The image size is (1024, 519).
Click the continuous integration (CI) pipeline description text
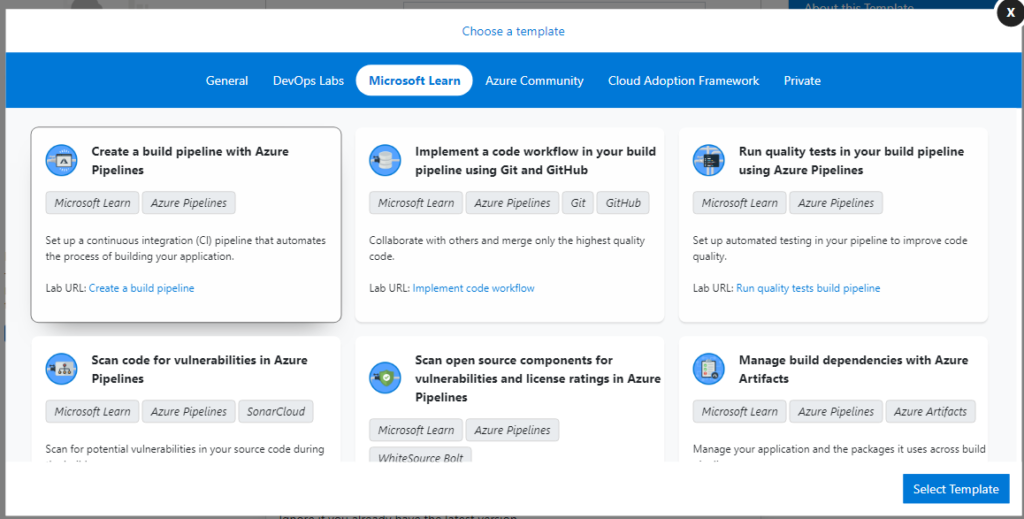(x=185, y=248)
